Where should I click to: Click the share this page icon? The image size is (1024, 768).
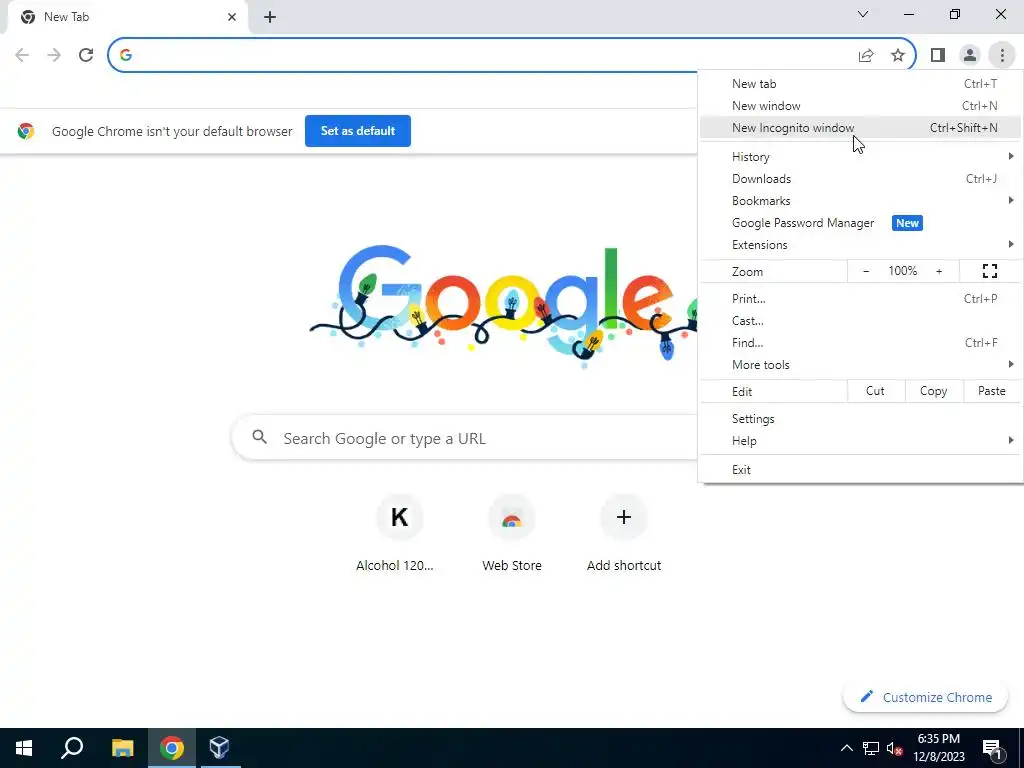(x=866, y=56)
